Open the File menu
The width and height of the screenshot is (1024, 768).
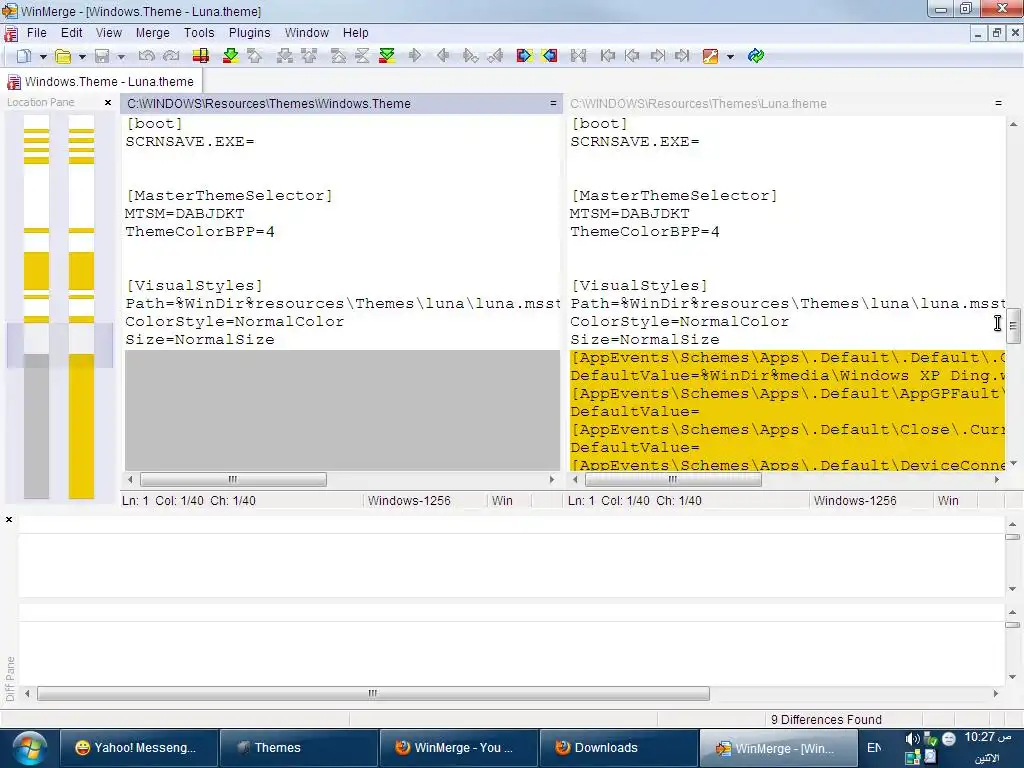(x=37, y=33)
